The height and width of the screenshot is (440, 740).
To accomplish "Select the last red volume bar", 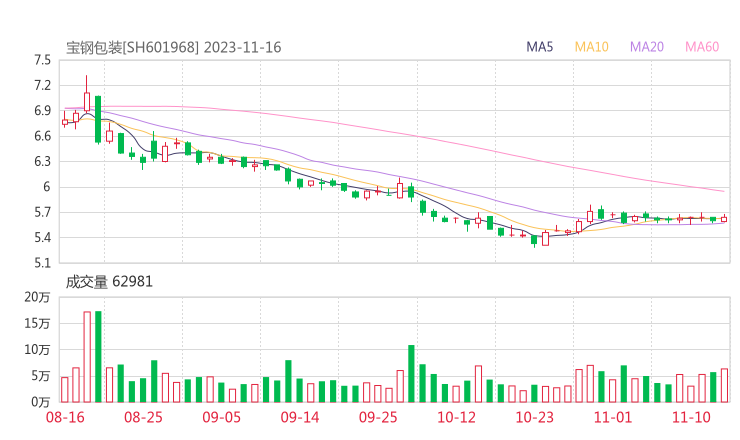I will (x=724, y=386).
